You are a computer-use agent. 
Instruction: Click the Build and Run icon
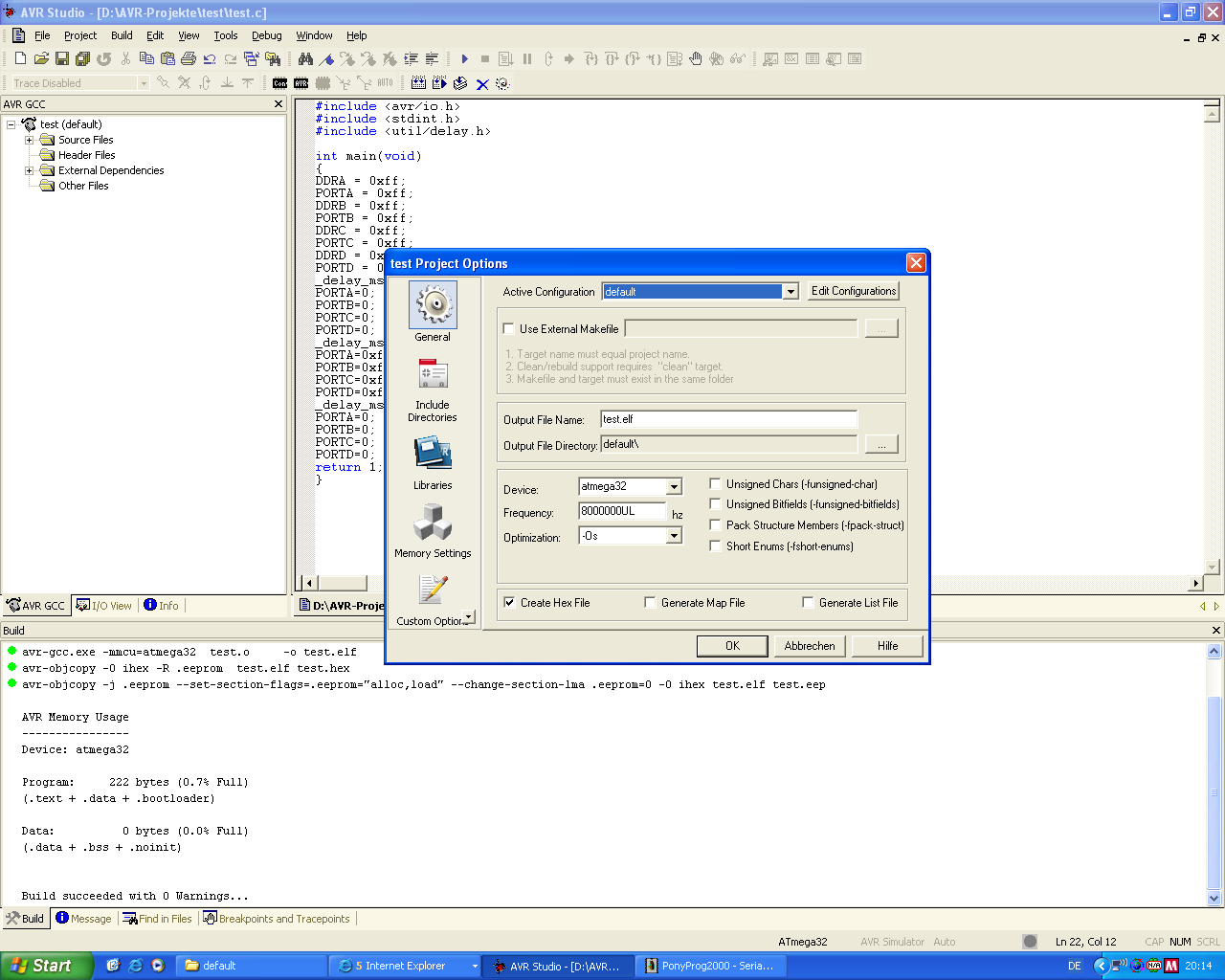439,83
